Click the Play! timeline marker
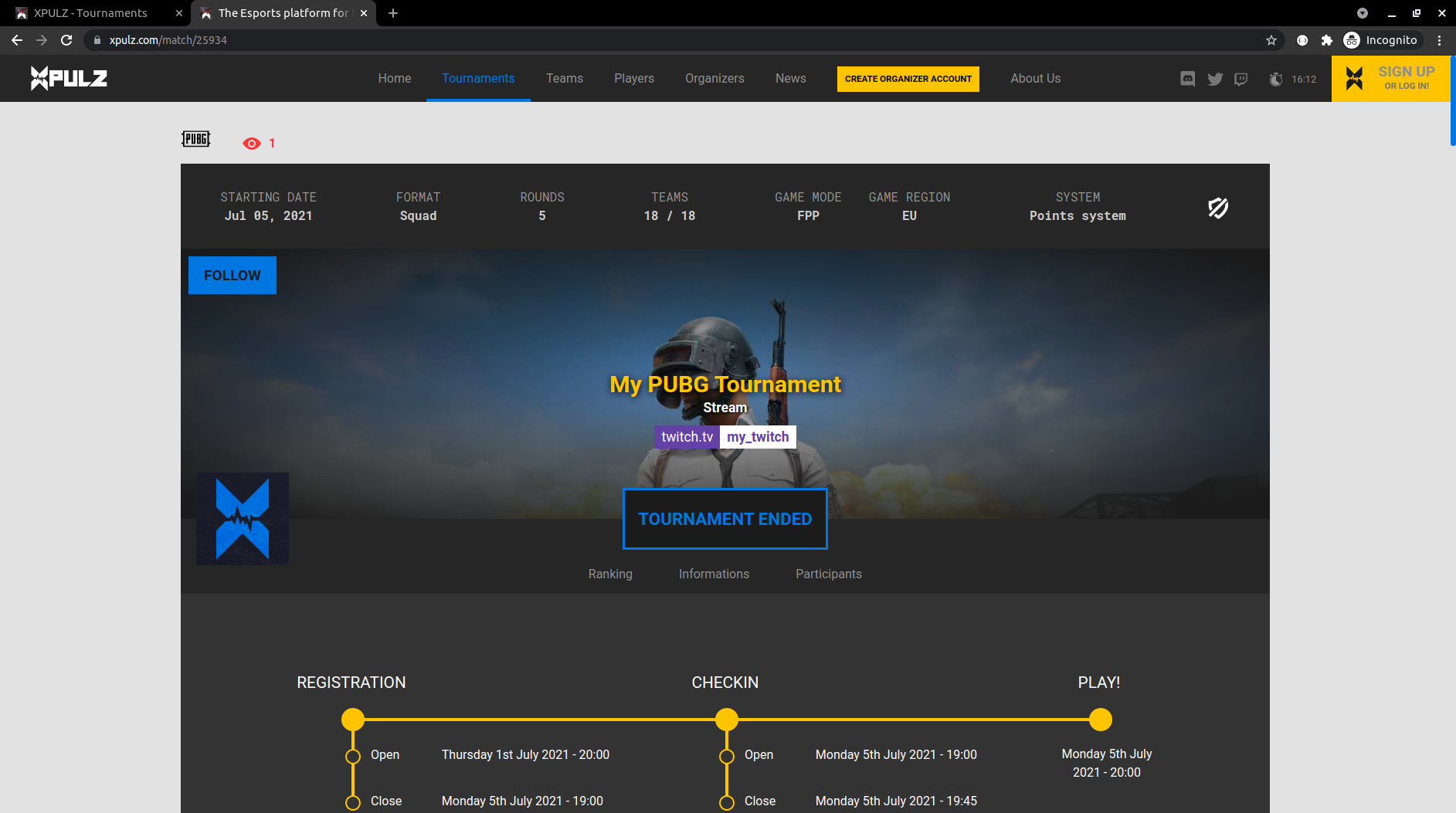This screenshot has height=813, width=1456. tap(1101, 720)
